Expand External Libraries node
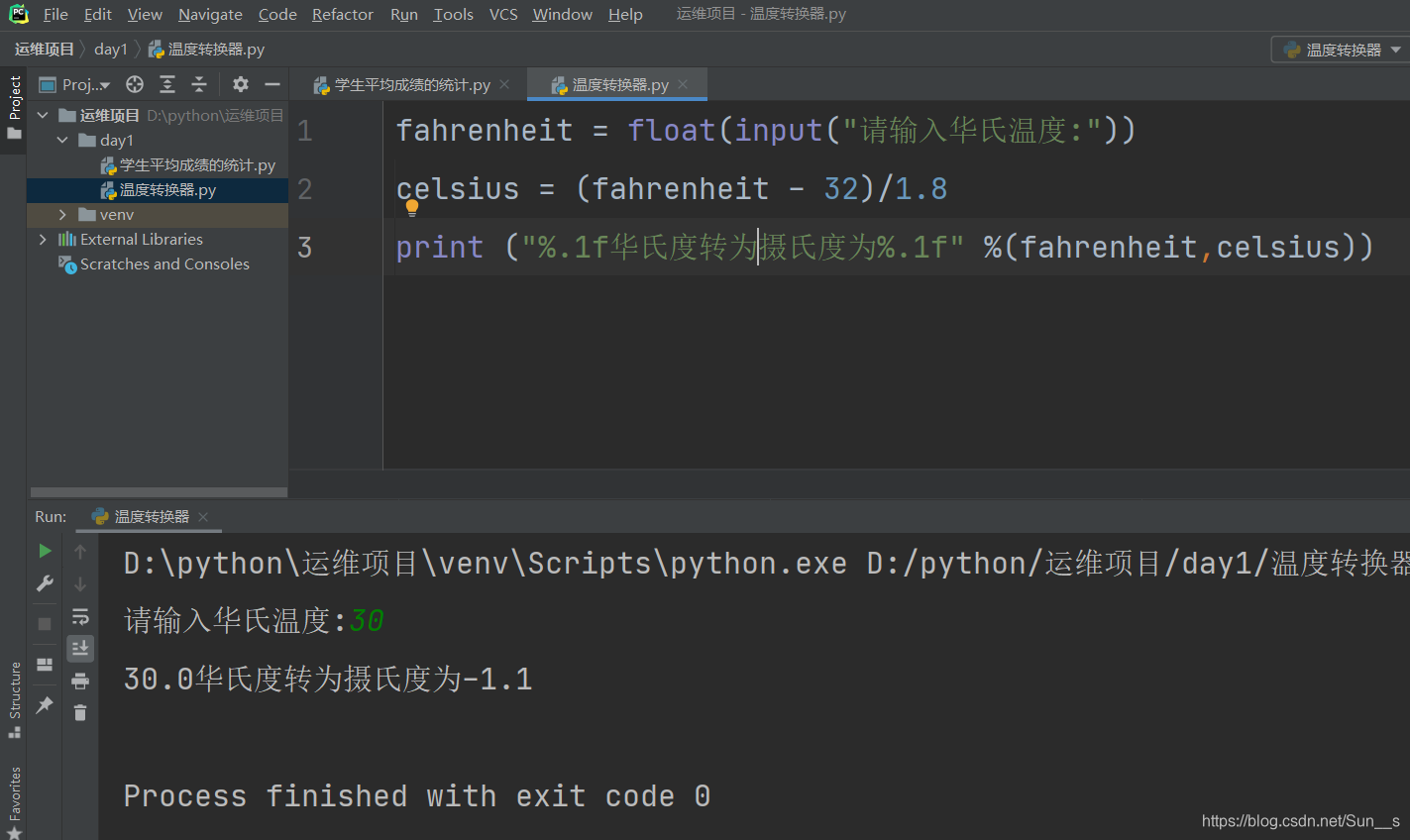The height and width of the screenshot is (840, 1410). coord(43,239)
